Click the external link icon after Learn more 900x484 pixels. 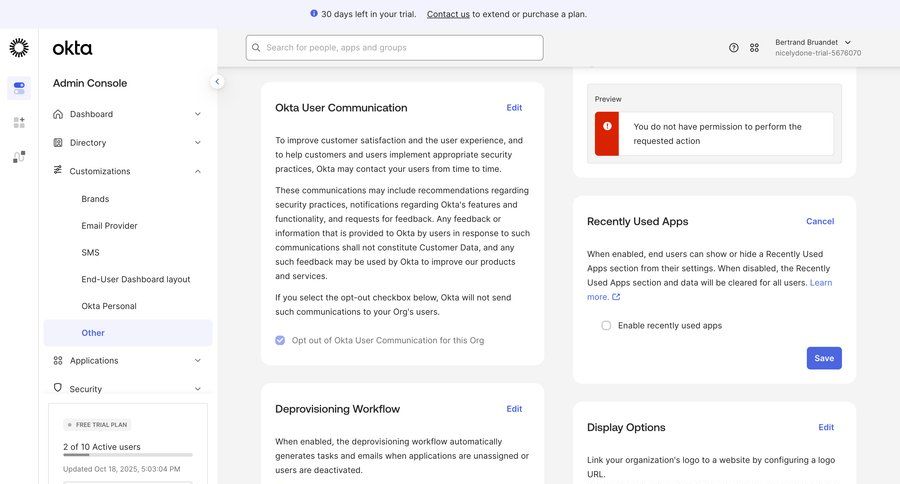point(616,297)
